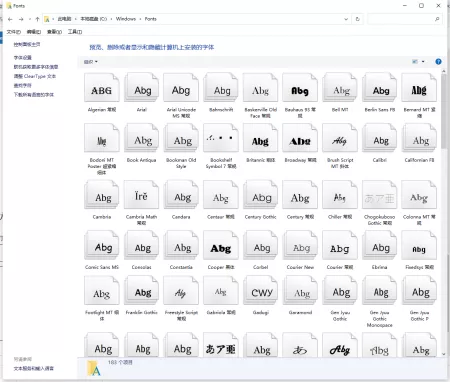The height and width of the screenshot is (382, 450).
Task: Open the File menu
Action: (13, 32)
